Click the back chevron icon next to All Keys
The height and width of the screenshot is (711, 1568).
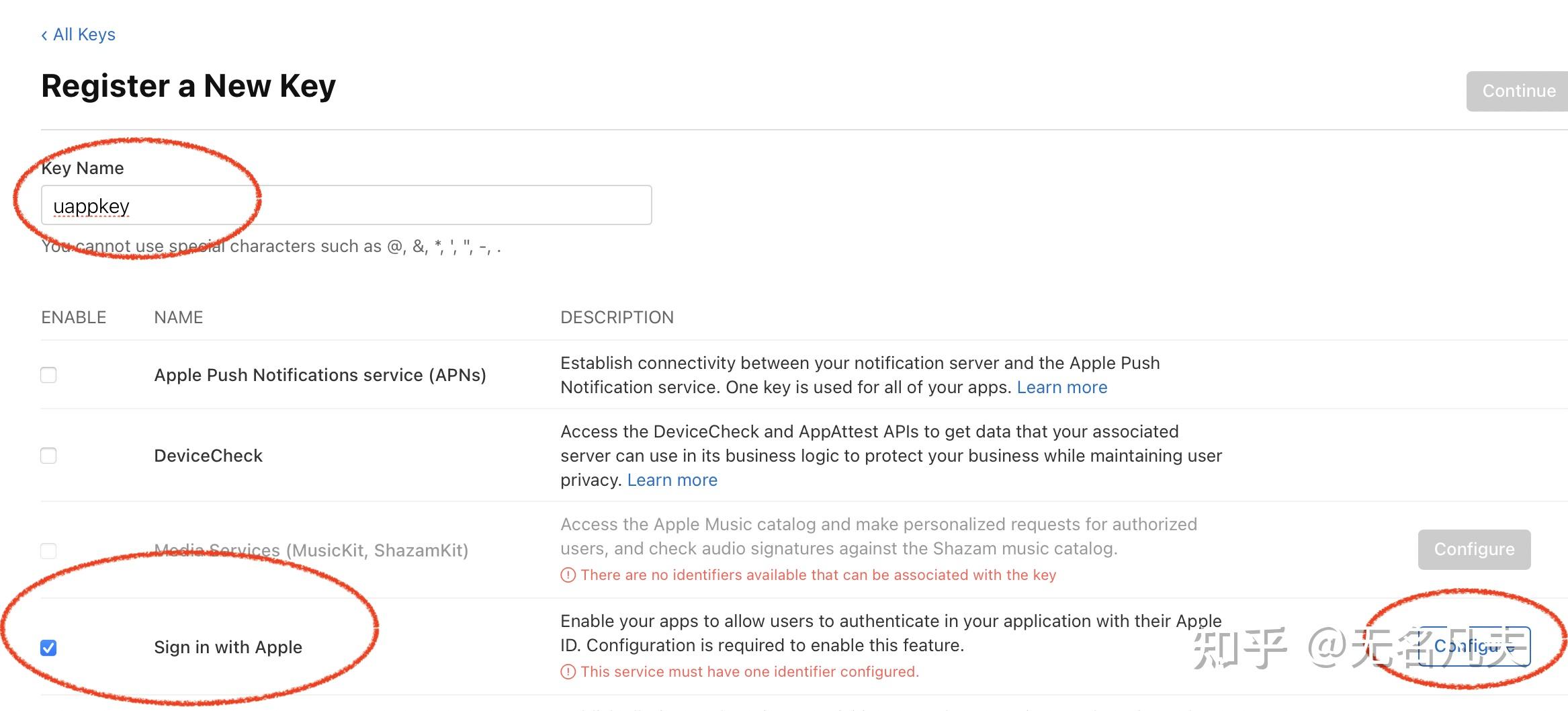click(44, 34)
